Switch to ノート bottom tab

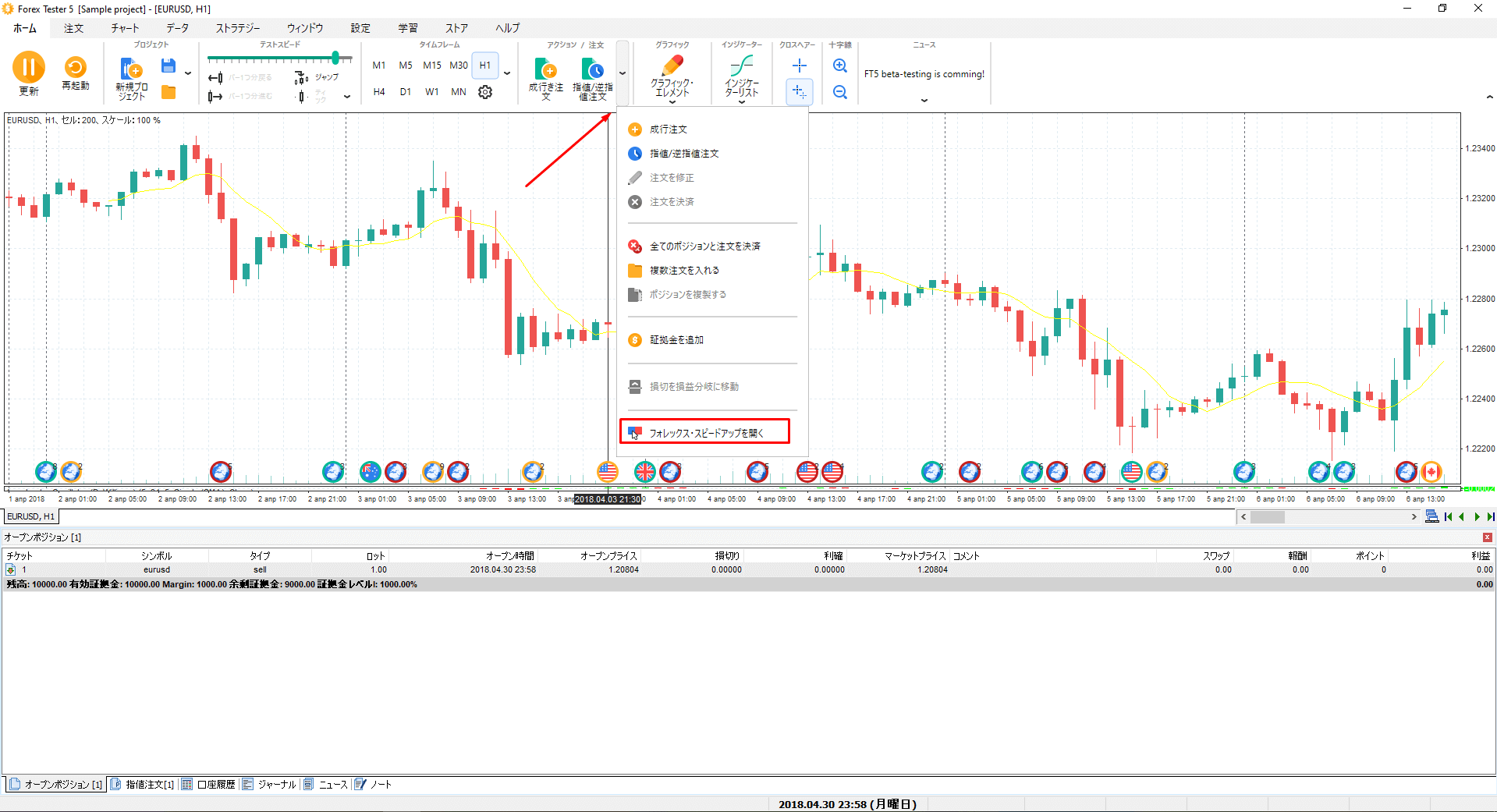pyautogui.click(x=373, y=785)
